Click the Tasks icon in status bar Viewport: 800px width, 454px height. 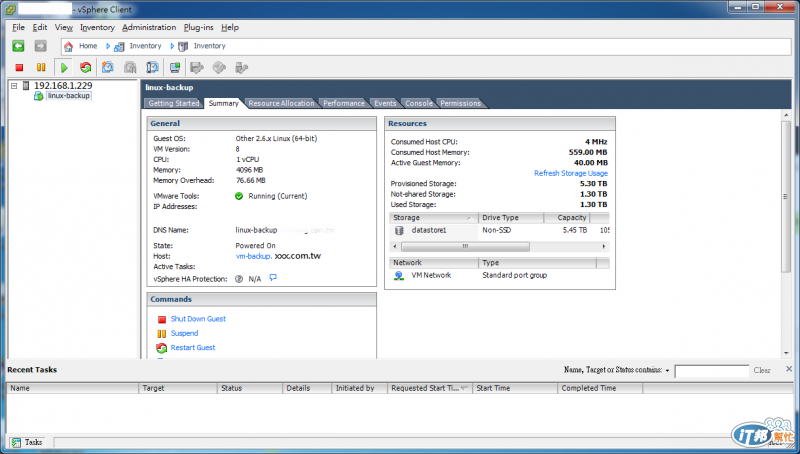(16, 442)
